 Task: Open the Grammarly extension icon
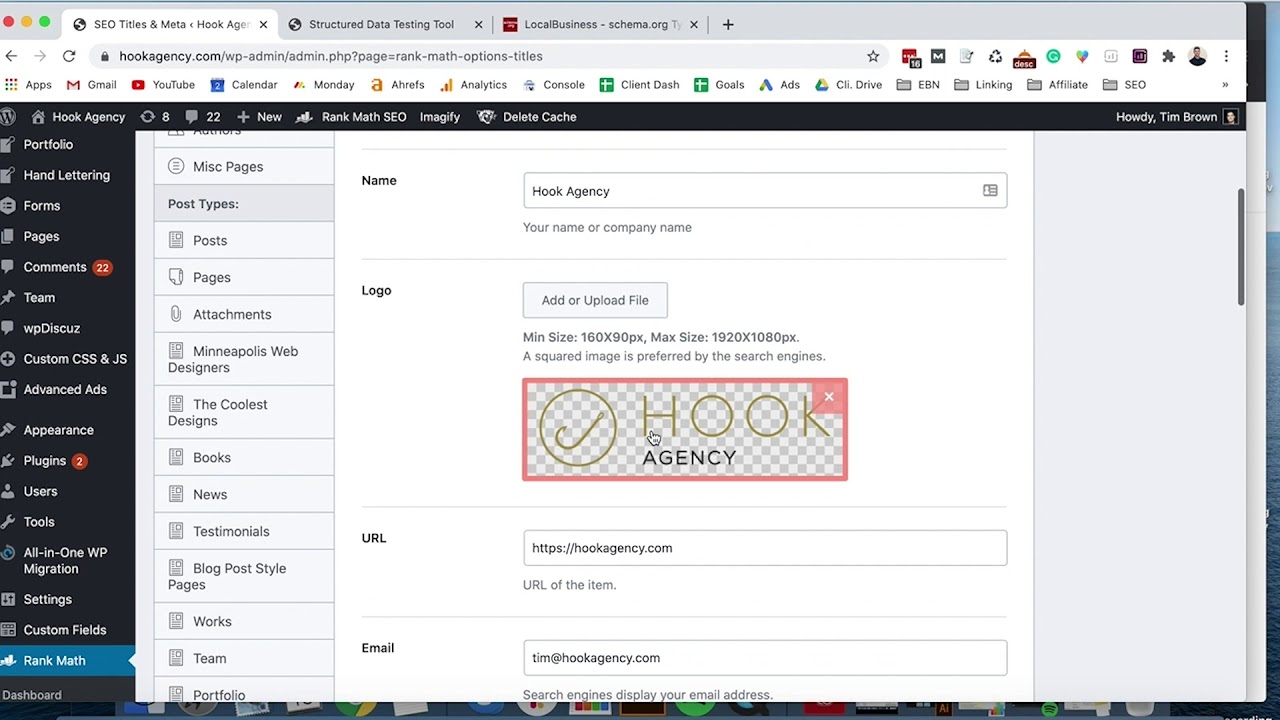point(1053,56)
